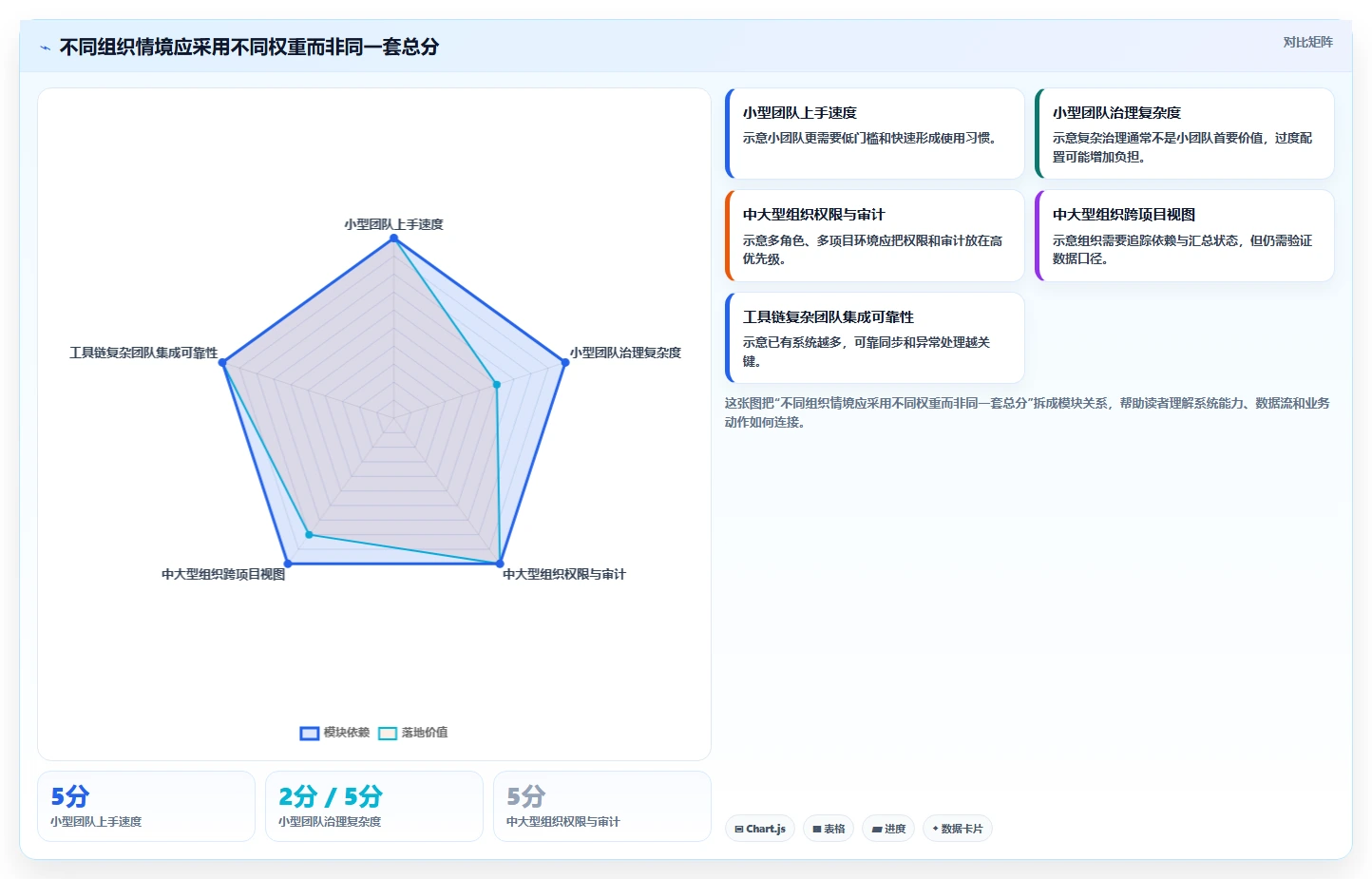Click the radar axis label 小型团队上手速度
The width and height of the screenshot is (1372, 879).
point(393,224)
